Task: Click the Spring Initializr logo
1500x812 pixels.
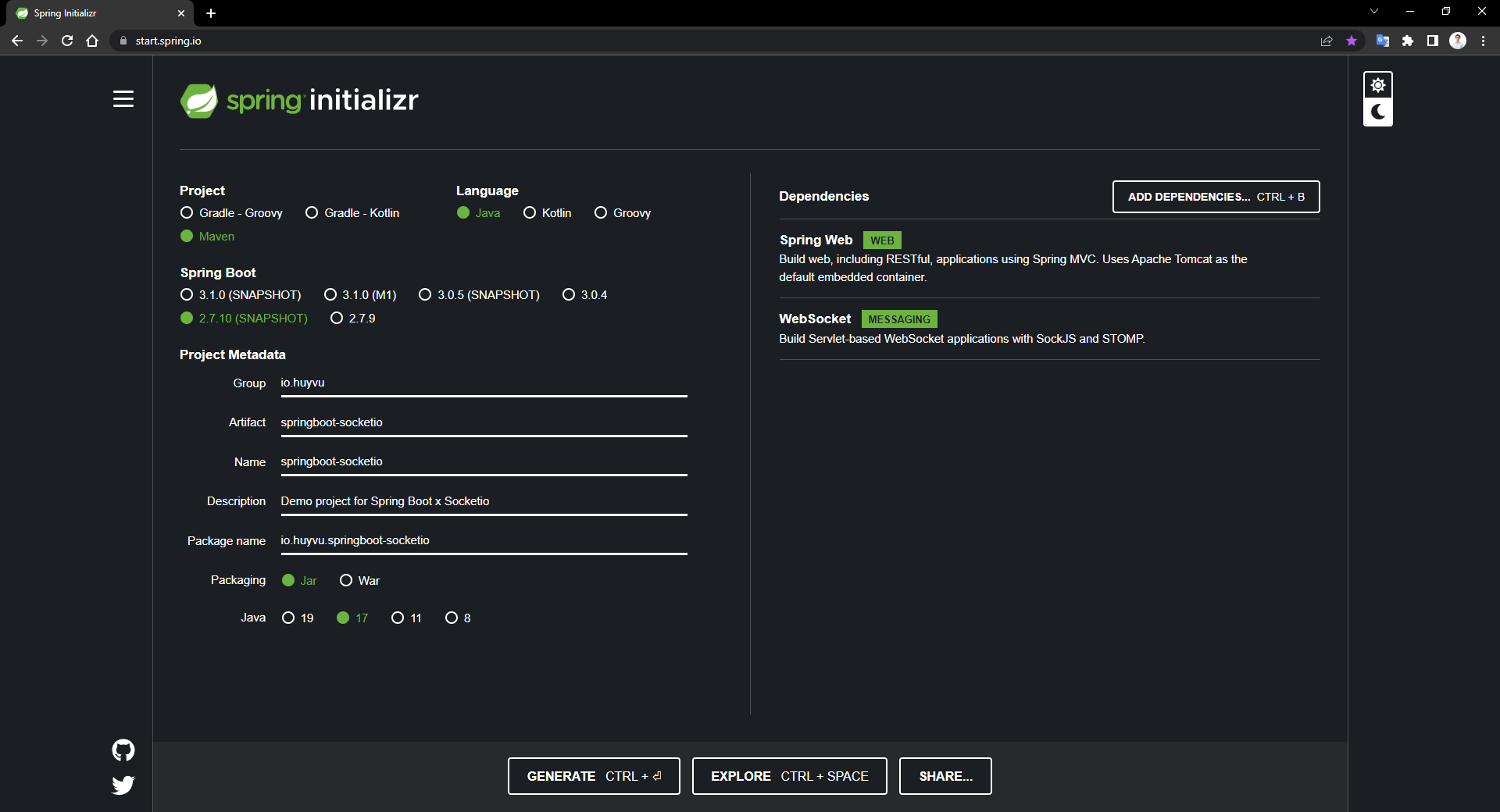Action: (299, 101)
